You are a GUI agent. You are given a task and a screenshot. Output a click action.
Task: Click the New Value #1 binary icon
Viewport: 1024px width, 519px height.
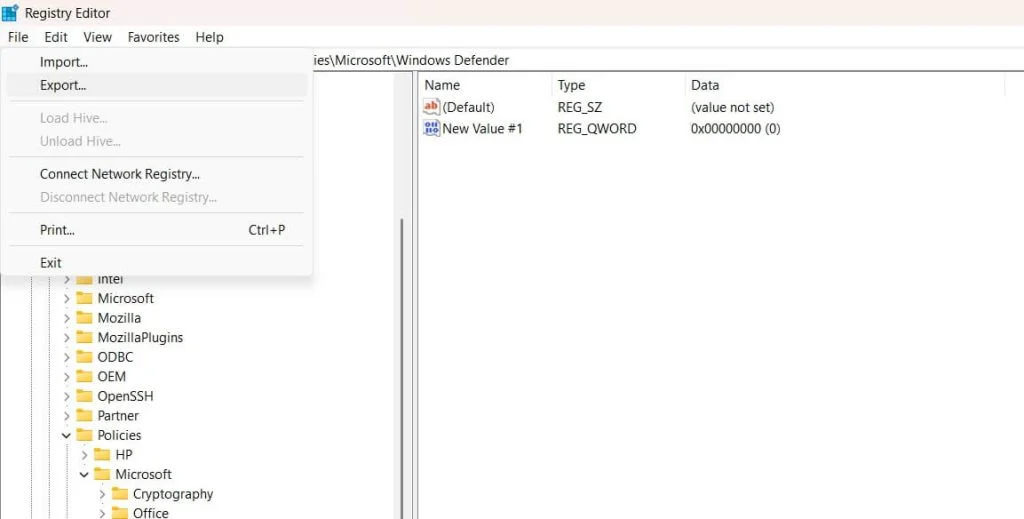(x=432, y=129)
